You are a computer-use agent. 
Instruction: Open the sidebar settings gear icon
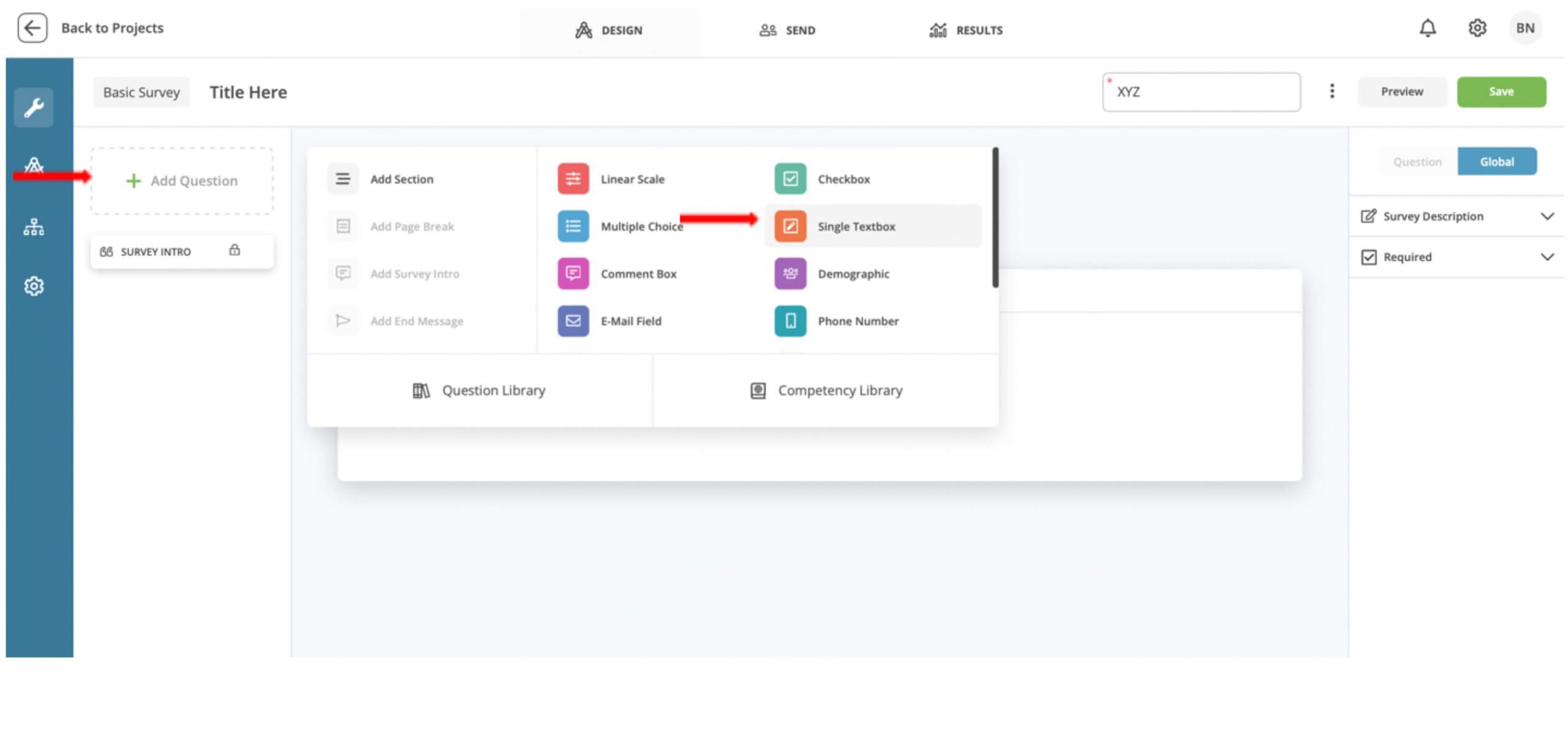tap(34, 286)
